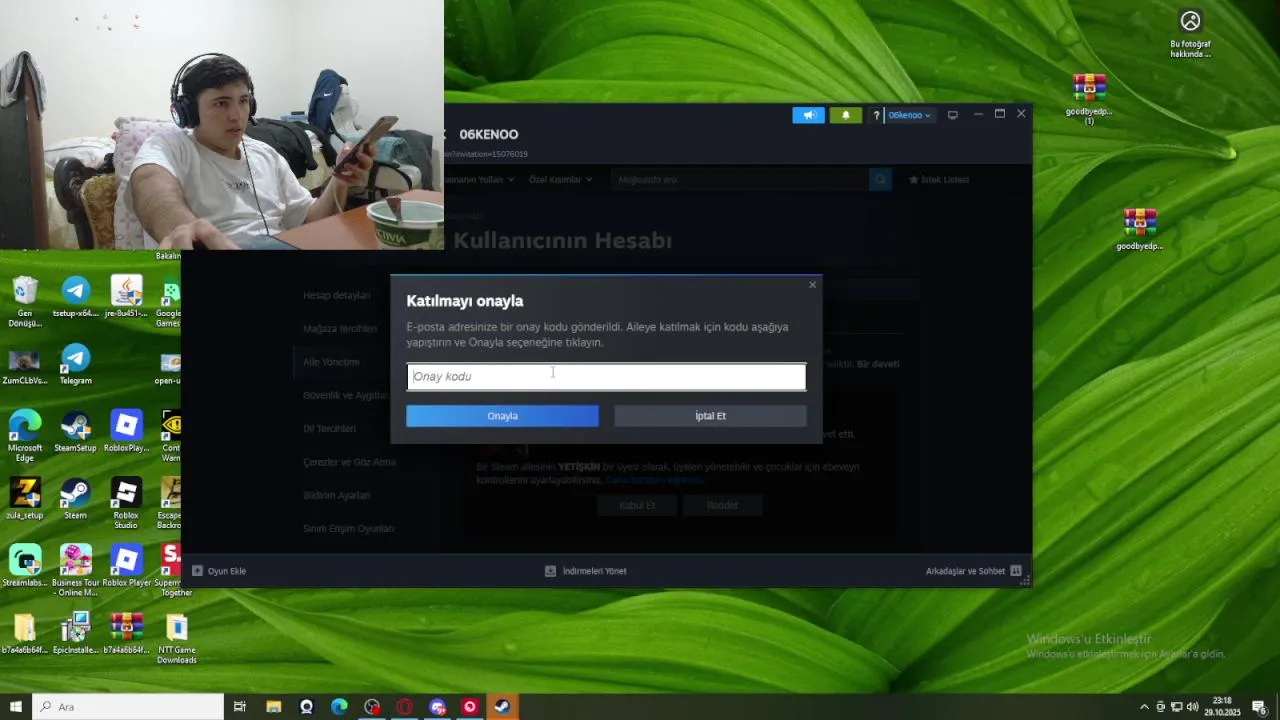Select zula_setup desktop icon

click(x=25, y=499)
